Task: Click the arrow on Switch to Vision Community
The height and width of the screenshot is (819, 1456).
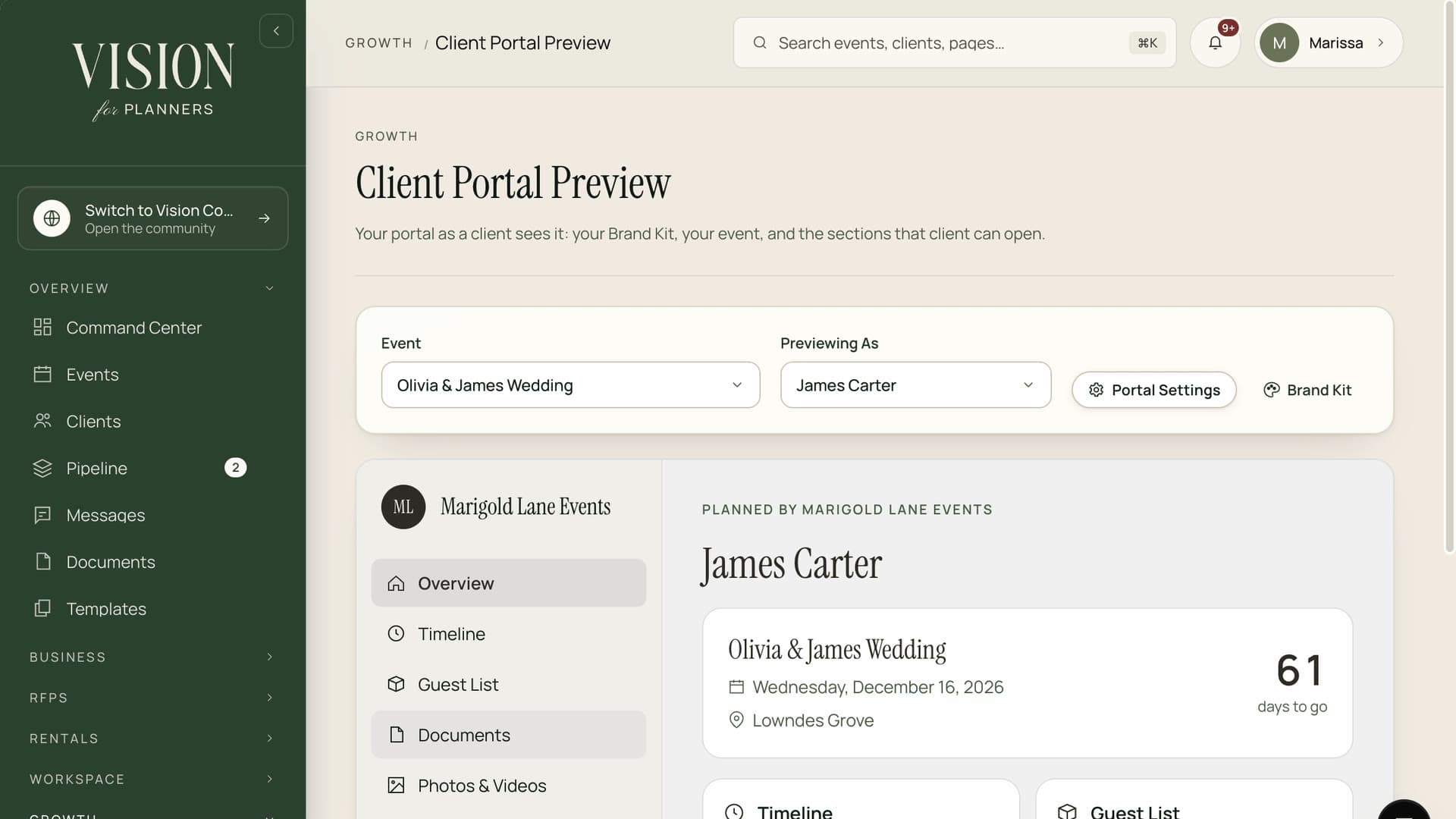Action: (x=264, y=218)
